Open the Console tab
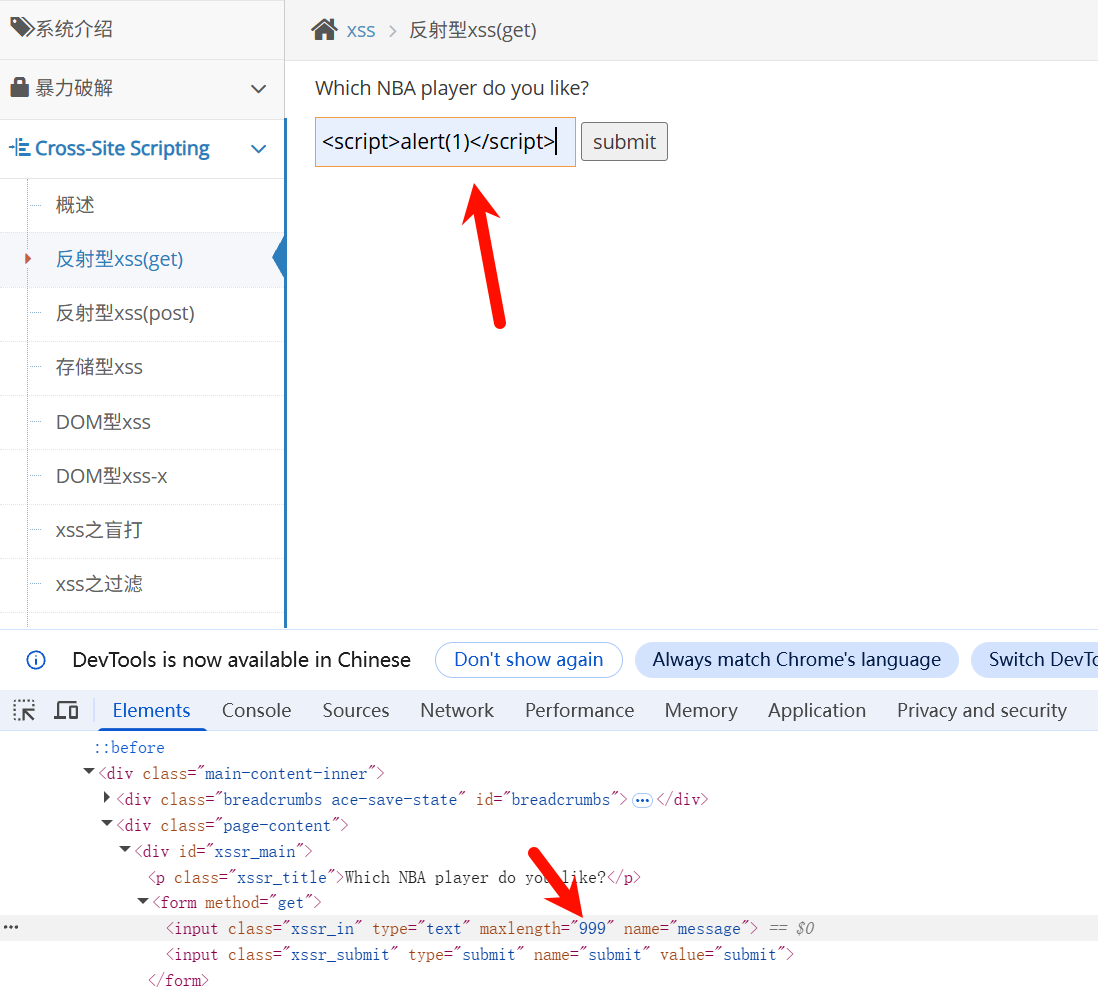Viewport: 1098px width, 994px height. click(256, 710)
